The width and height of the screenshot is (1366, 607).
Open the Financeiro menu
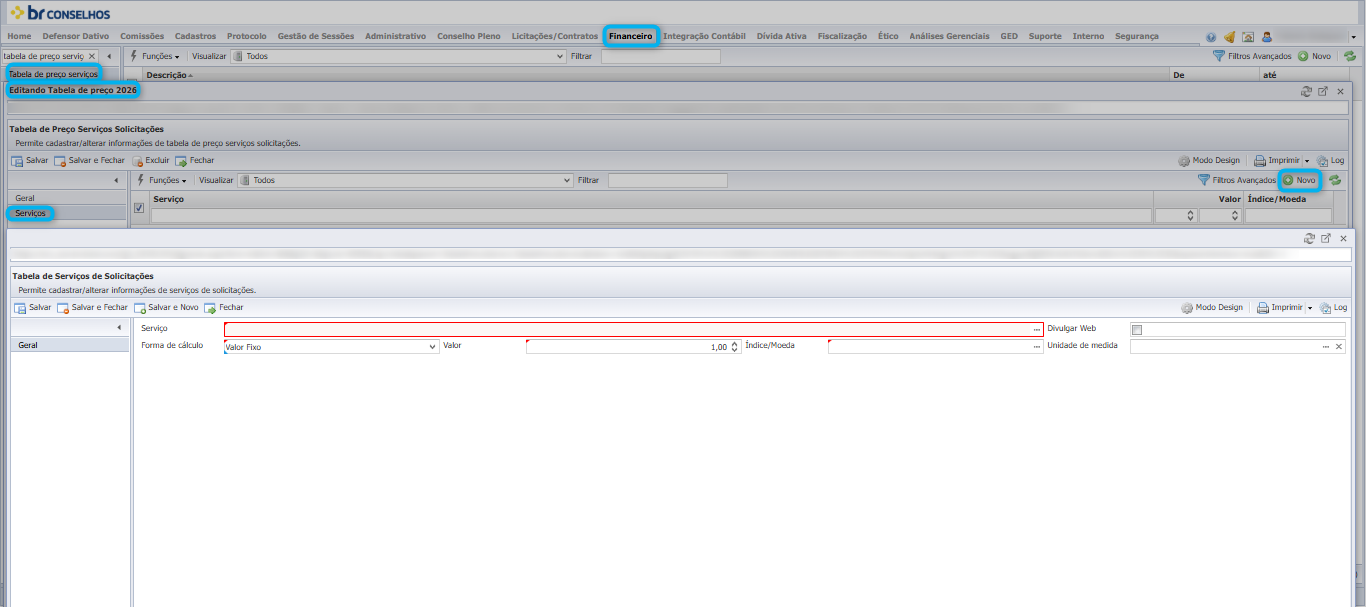coord(631,36)
